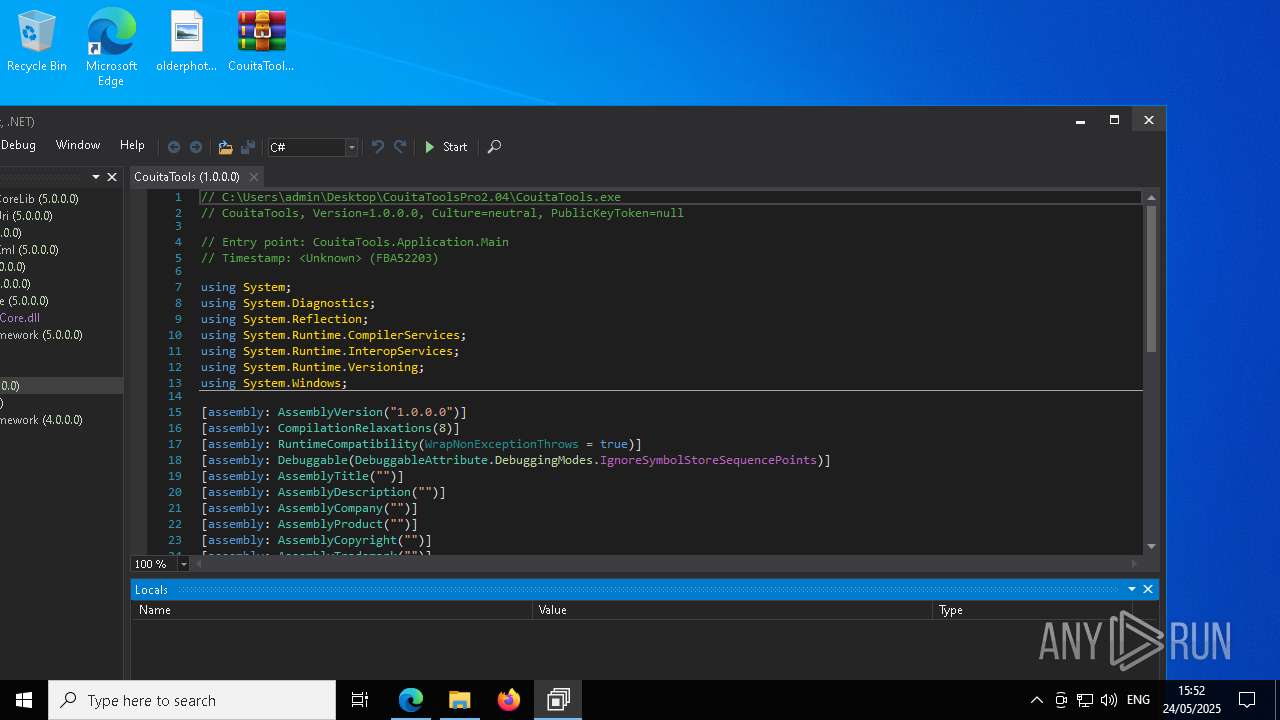Open the Help menu
The image size is (1280, 720).
(132, 145)
